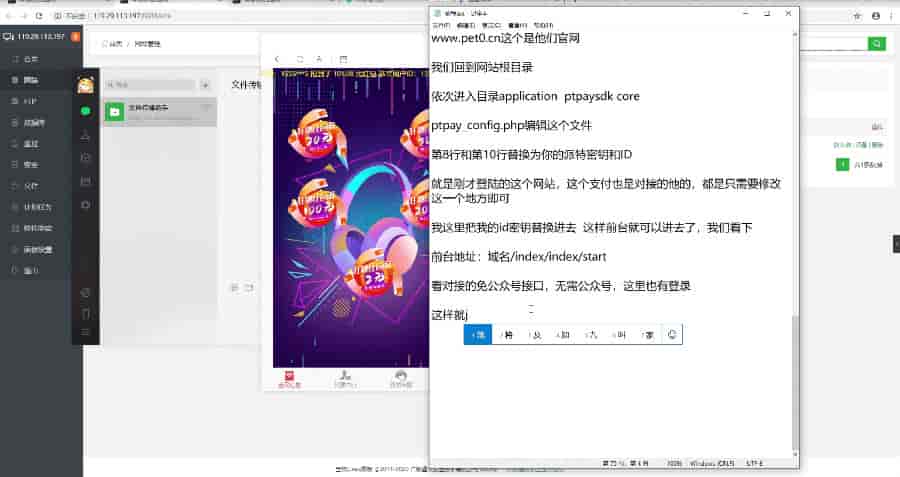Click the green search button at top right

click(876, 44)
